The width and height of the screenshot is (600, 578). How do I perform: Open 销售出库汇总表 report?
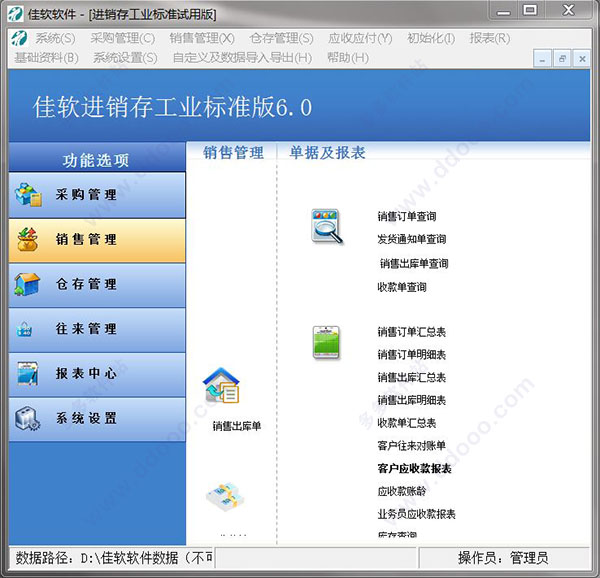412,378
